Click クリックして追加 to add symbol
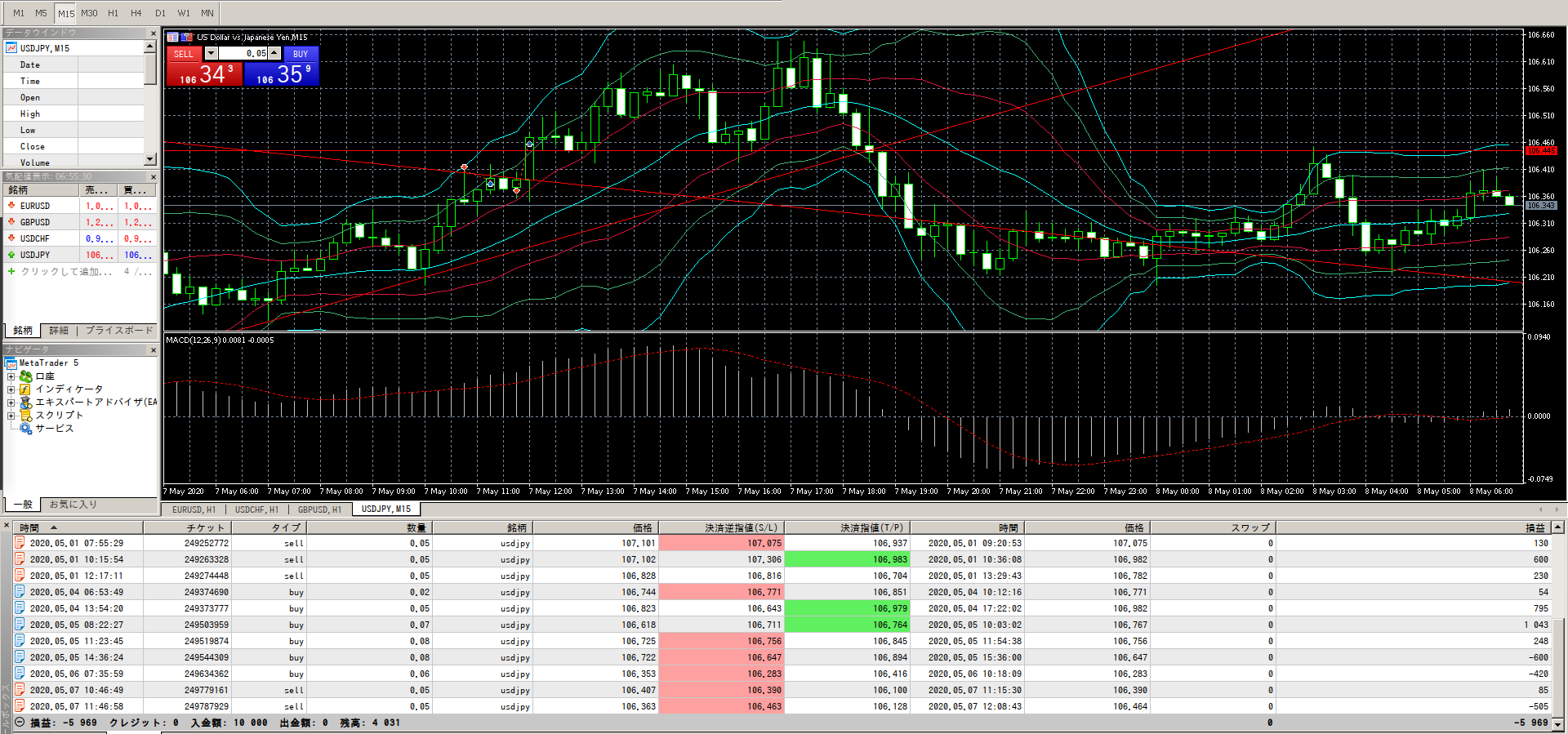This screenshot has height=734, width=1568. [67, 272]
